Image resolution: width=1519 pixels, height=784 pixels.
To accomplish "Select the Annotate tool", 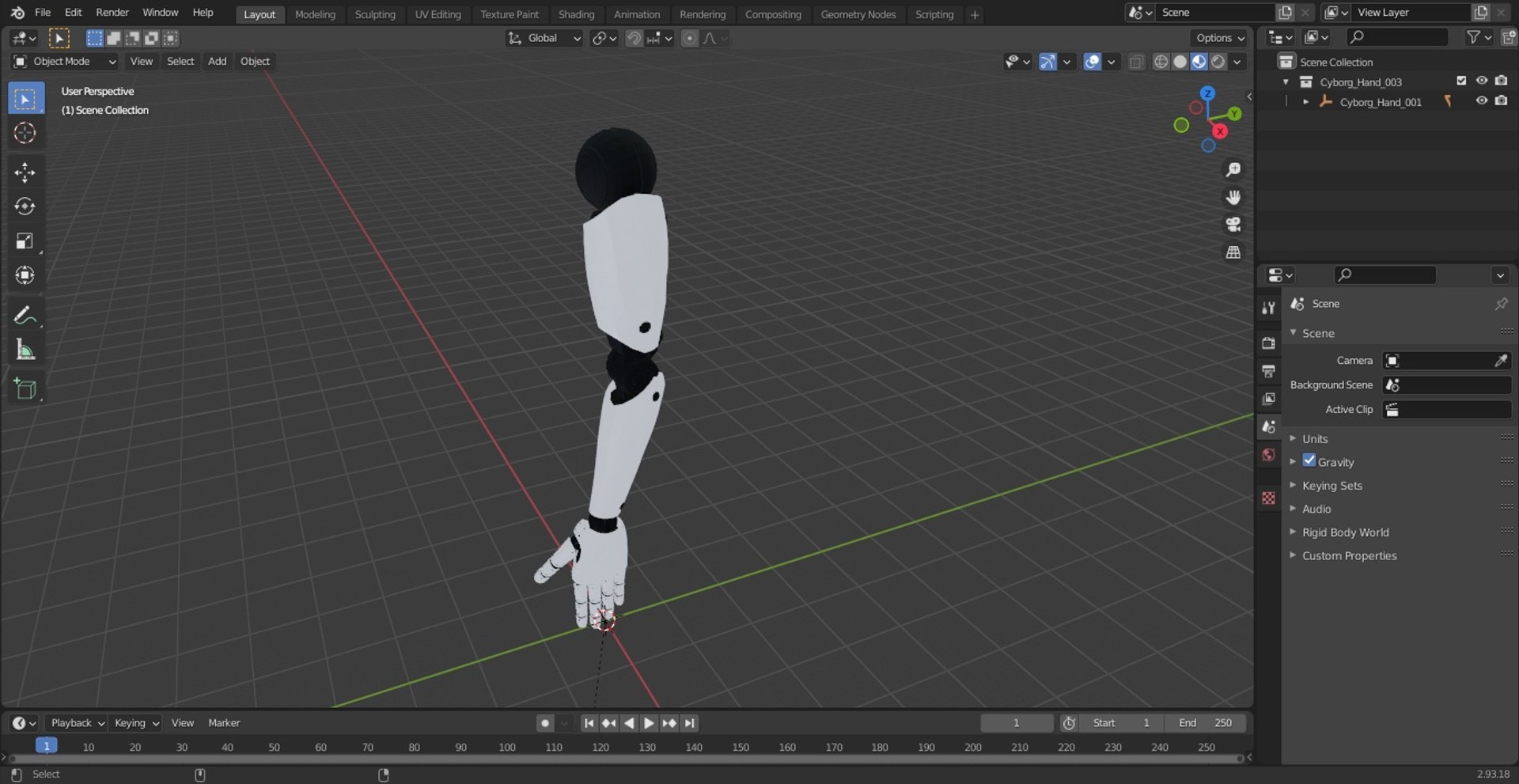I will (x=25, y=316).
